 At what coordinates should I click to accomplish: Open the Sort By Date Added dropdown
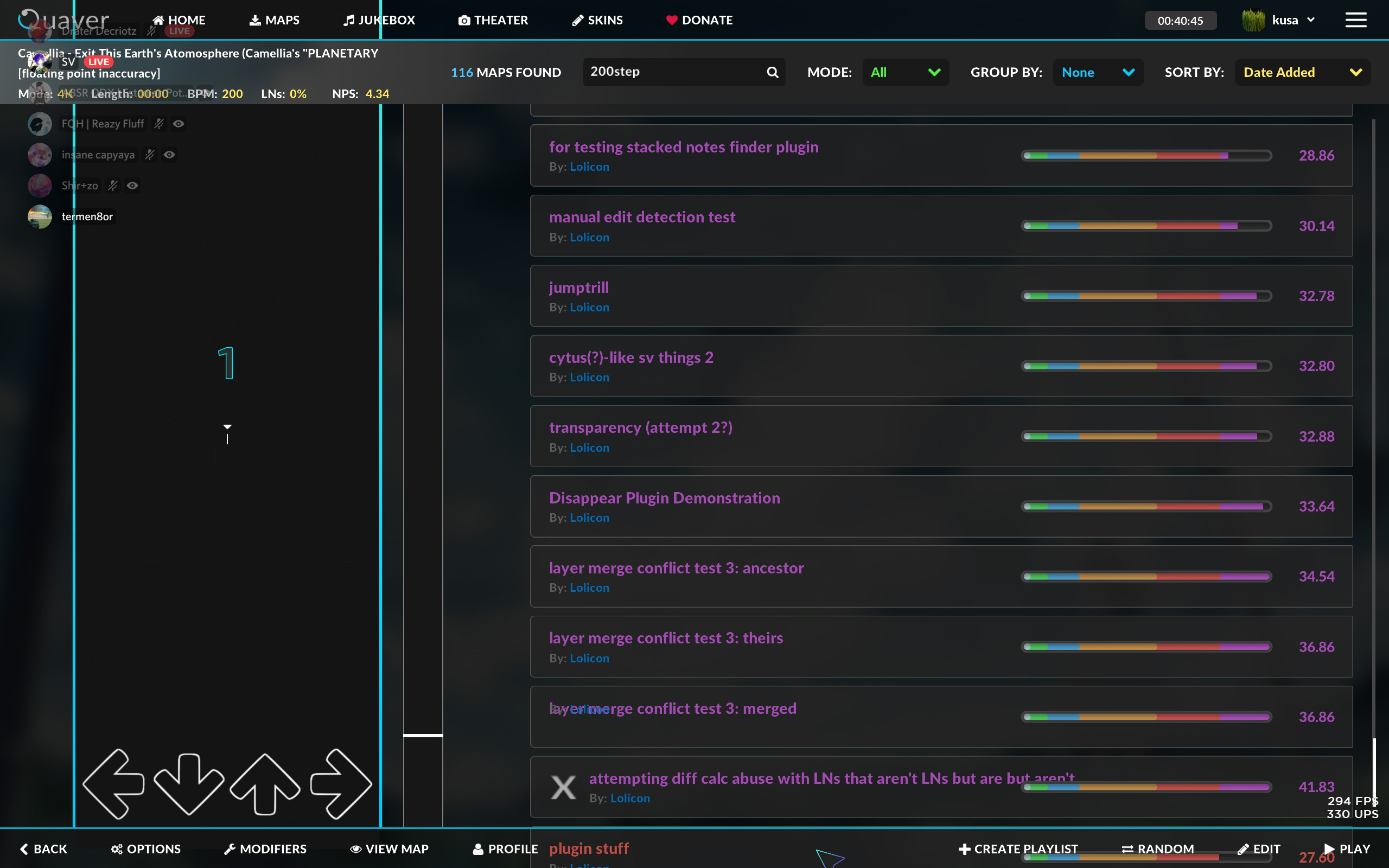[1301, 72]
